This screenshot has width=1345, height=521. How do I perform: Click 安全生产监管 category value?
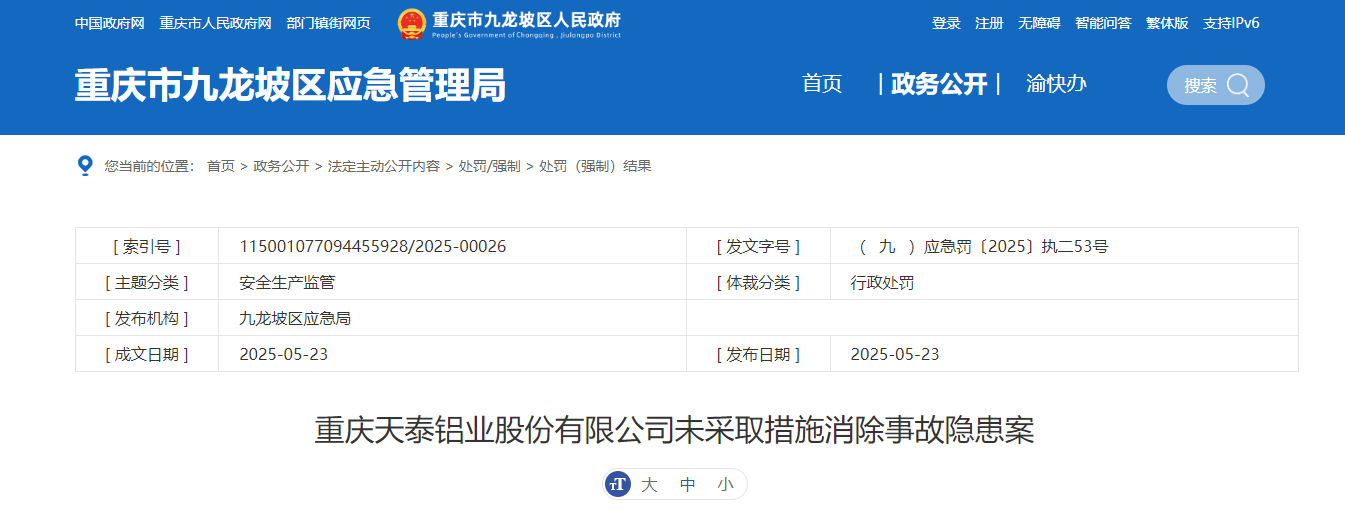pos(287,282)
